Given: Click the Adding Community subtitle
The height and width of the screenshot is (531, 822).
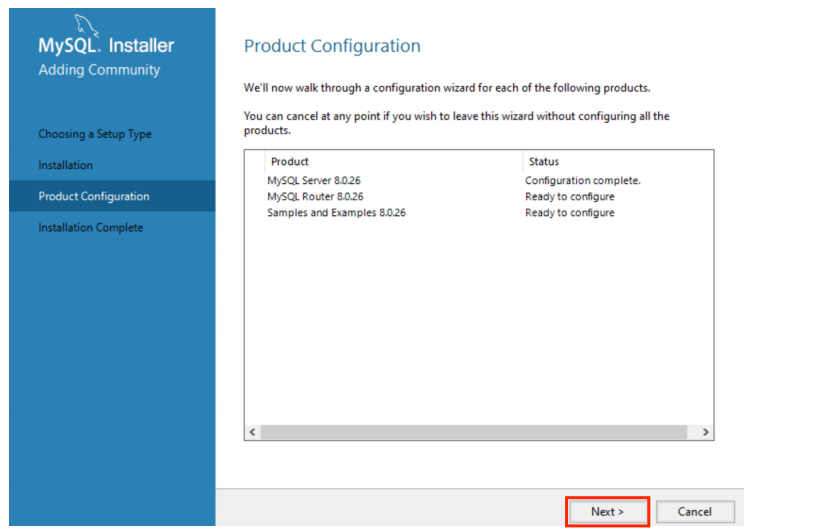Looking at the screenshot, I should pyautogui.click(x=99, y=70).
